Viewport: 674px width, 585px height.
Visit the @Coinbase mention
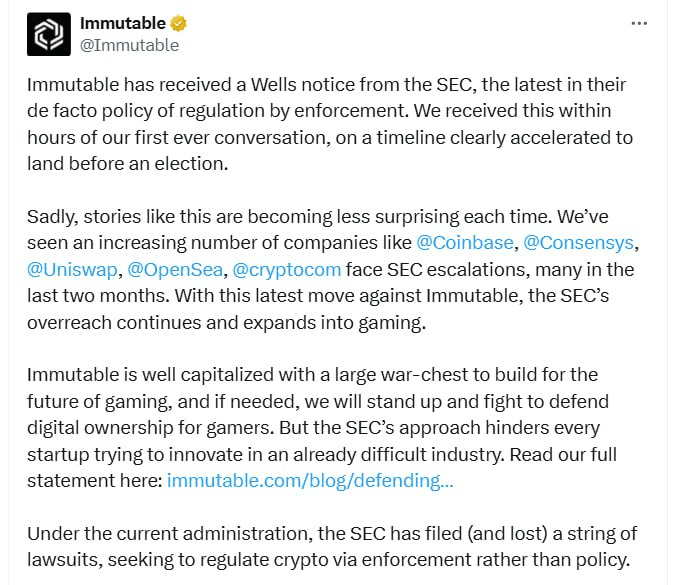coord(465,243)
